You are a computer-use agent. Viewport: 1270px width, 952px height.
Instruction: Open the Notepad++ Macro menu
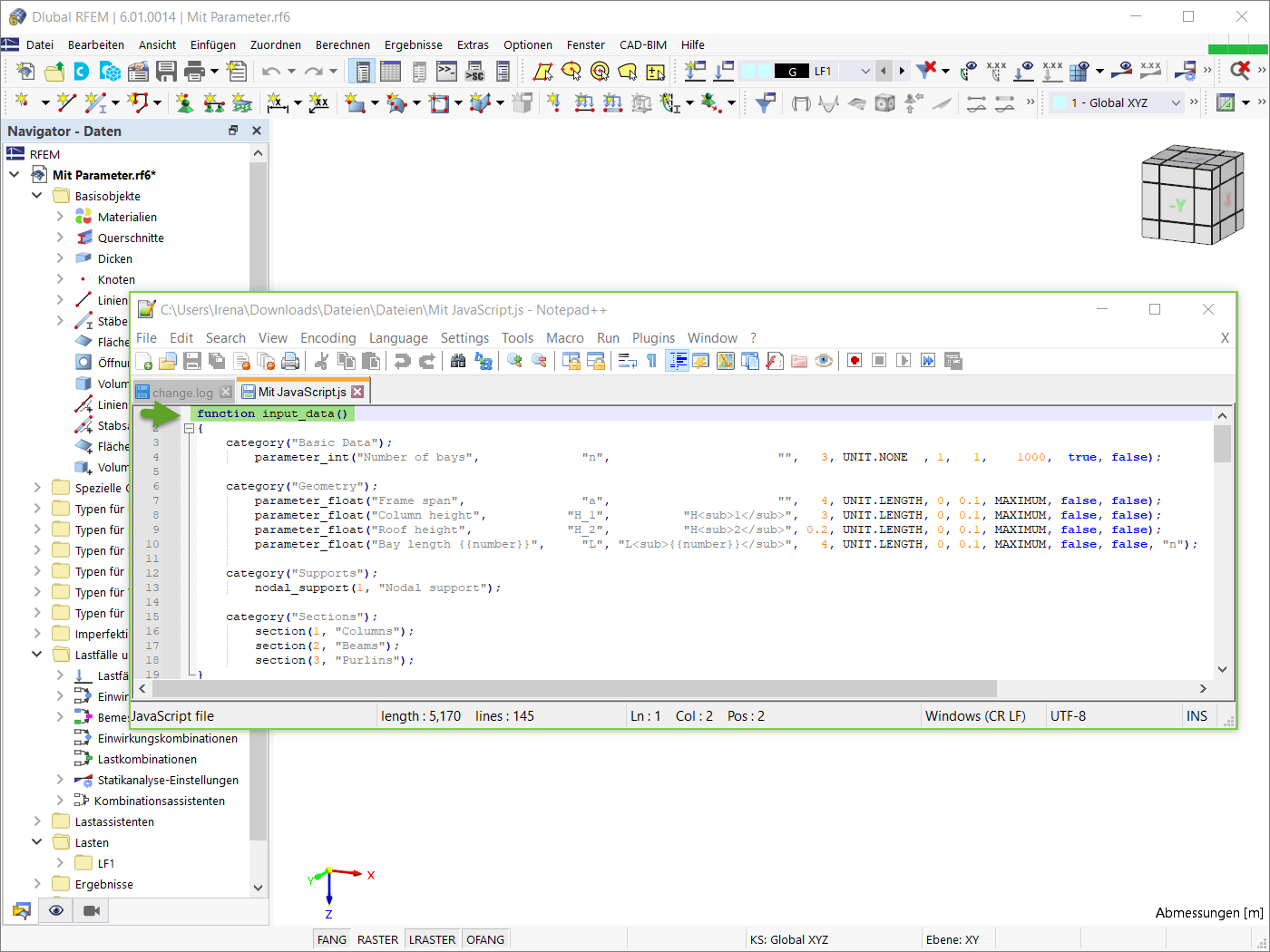point(565,337)
